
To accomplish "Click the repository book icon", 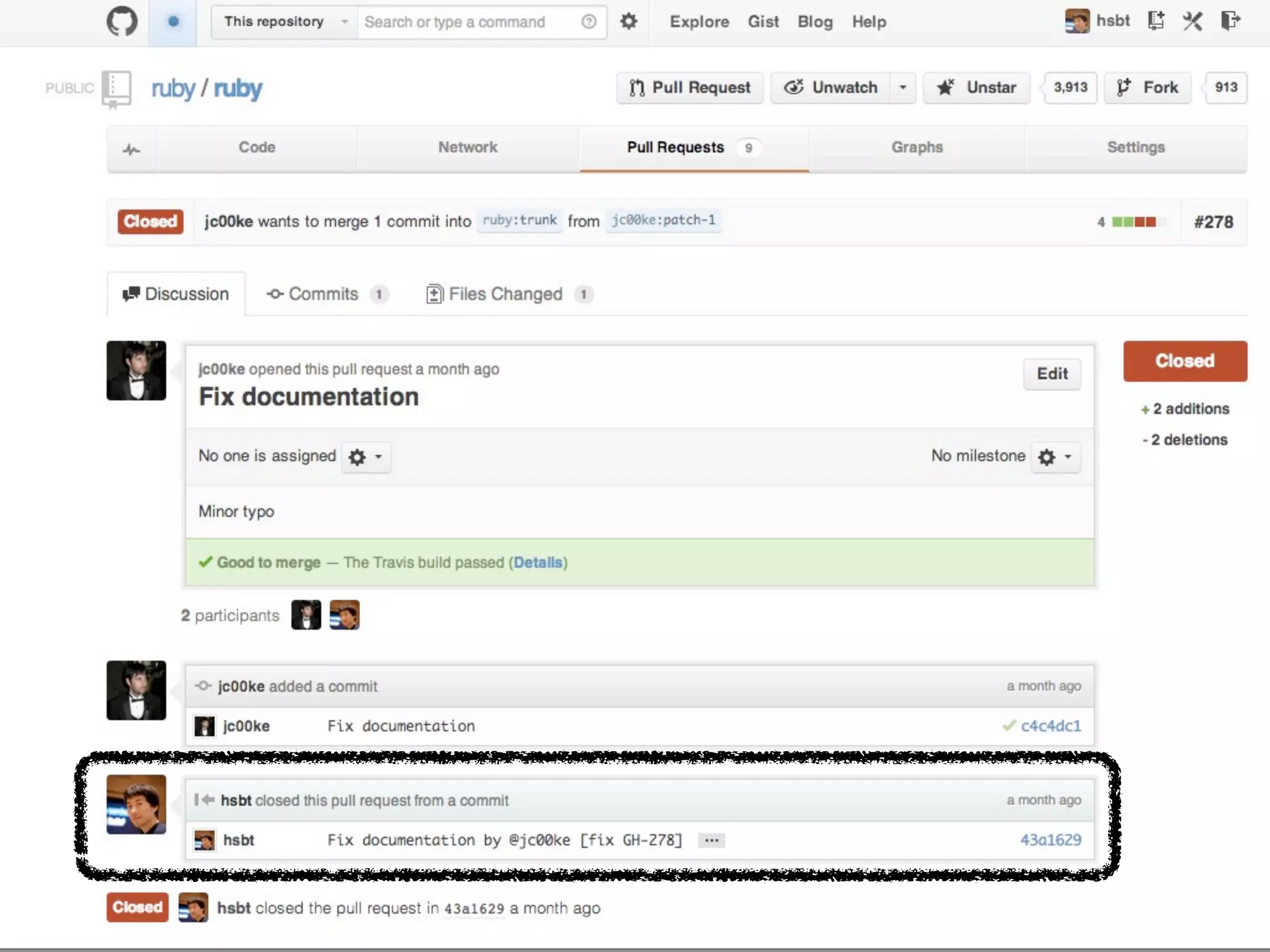I will coord(117,89).
